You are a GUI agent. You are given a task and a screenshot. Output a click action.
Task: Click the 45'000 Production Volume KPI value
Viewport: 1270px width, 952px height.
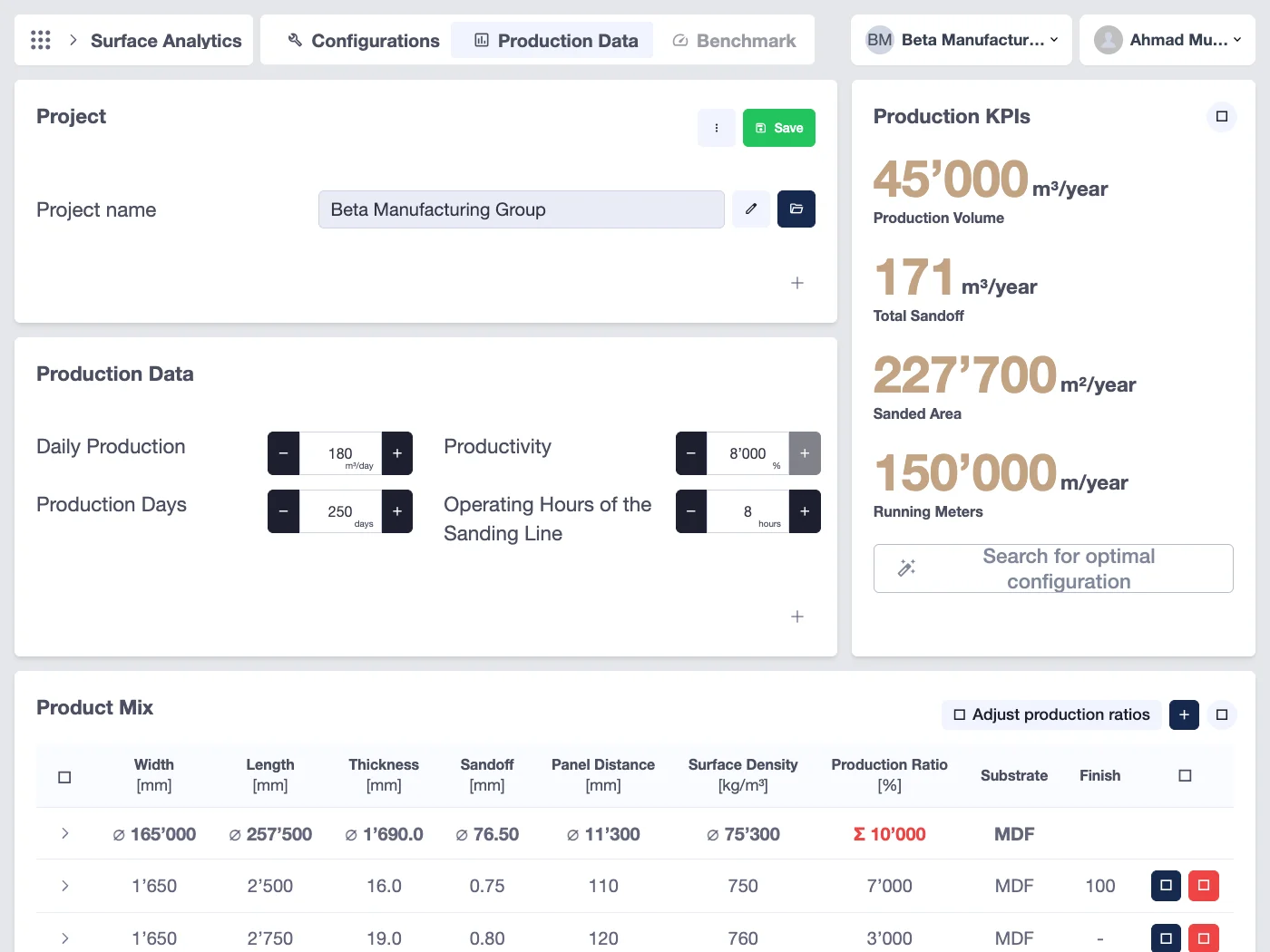click(x=951, y=179)
